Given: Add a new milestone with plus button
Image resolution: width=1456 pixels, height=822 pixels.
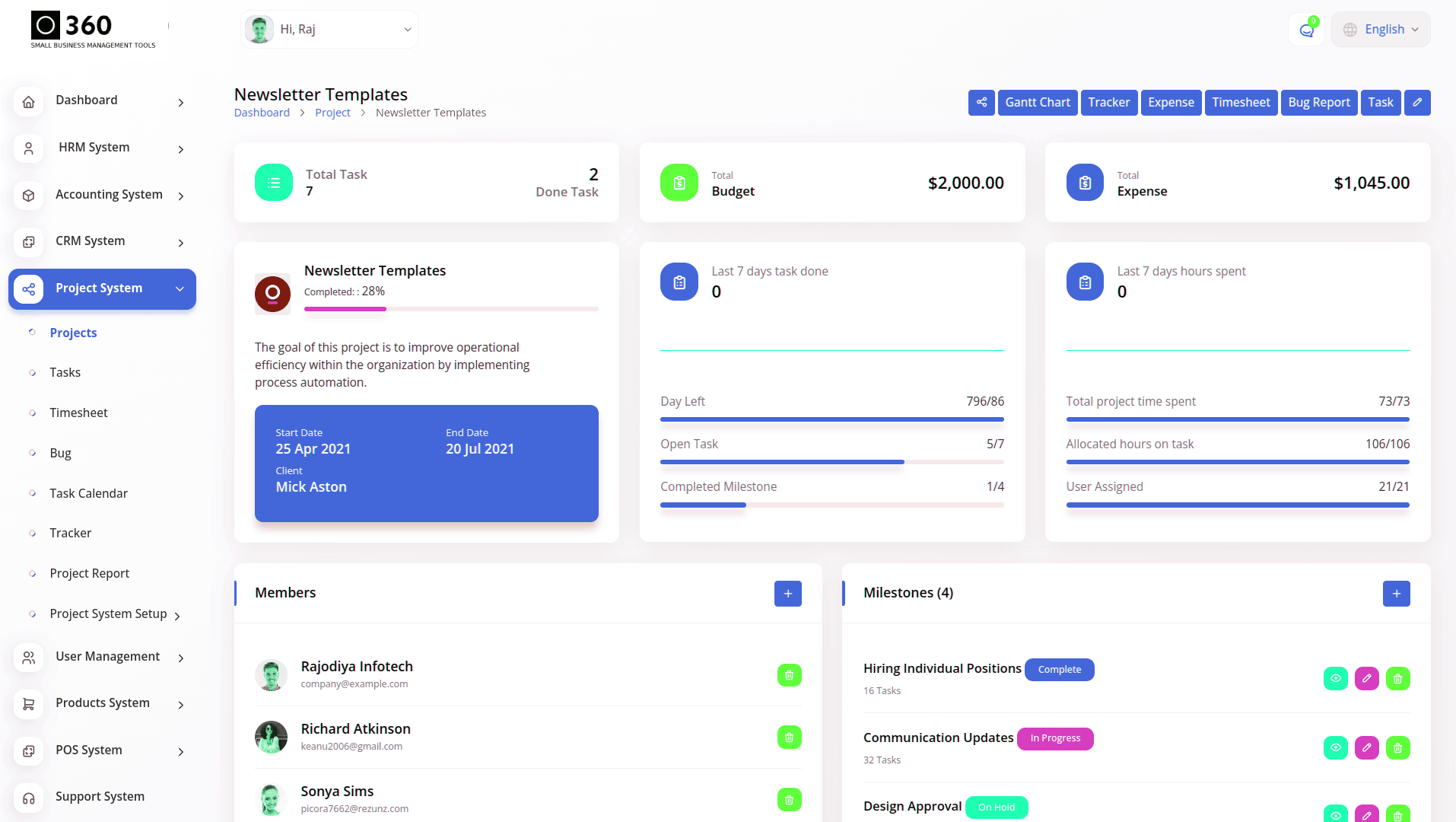Looking at the screenshot, I should click(x=1396, y=594).
